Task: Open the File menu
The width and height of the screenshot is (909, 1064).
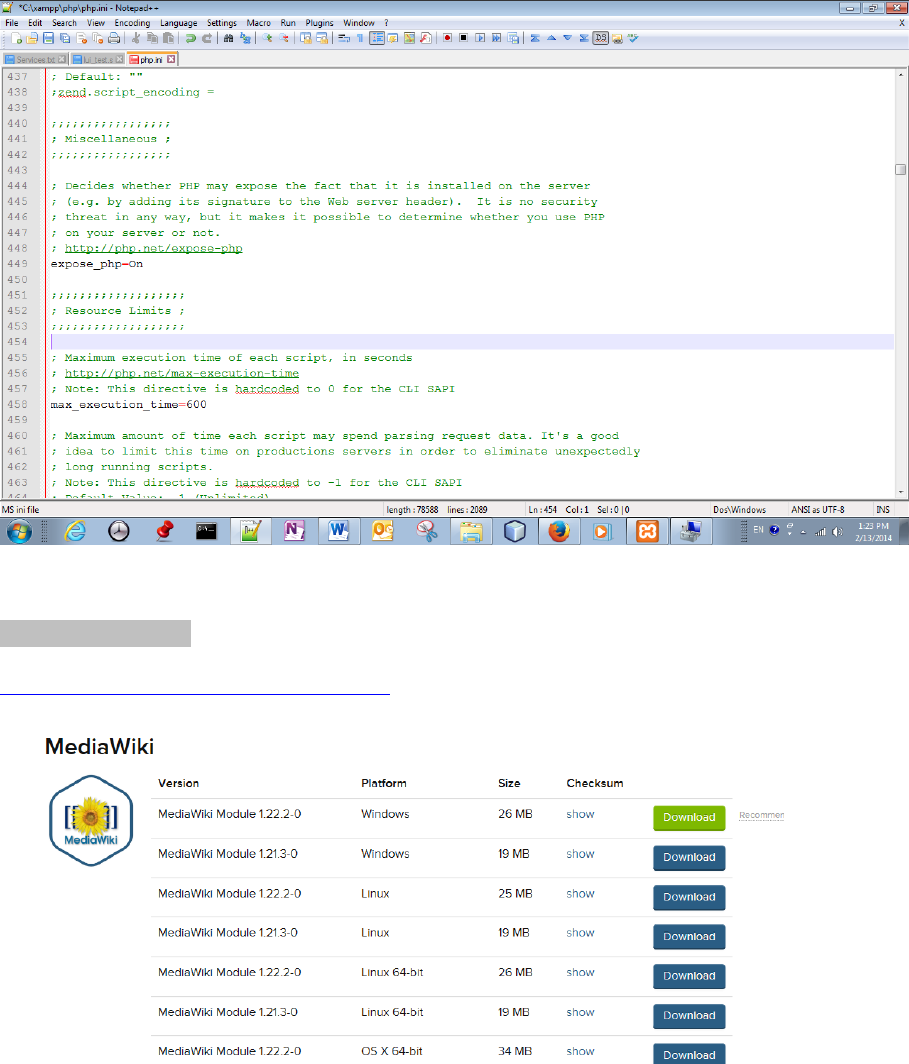Action: tap(12, 22)
